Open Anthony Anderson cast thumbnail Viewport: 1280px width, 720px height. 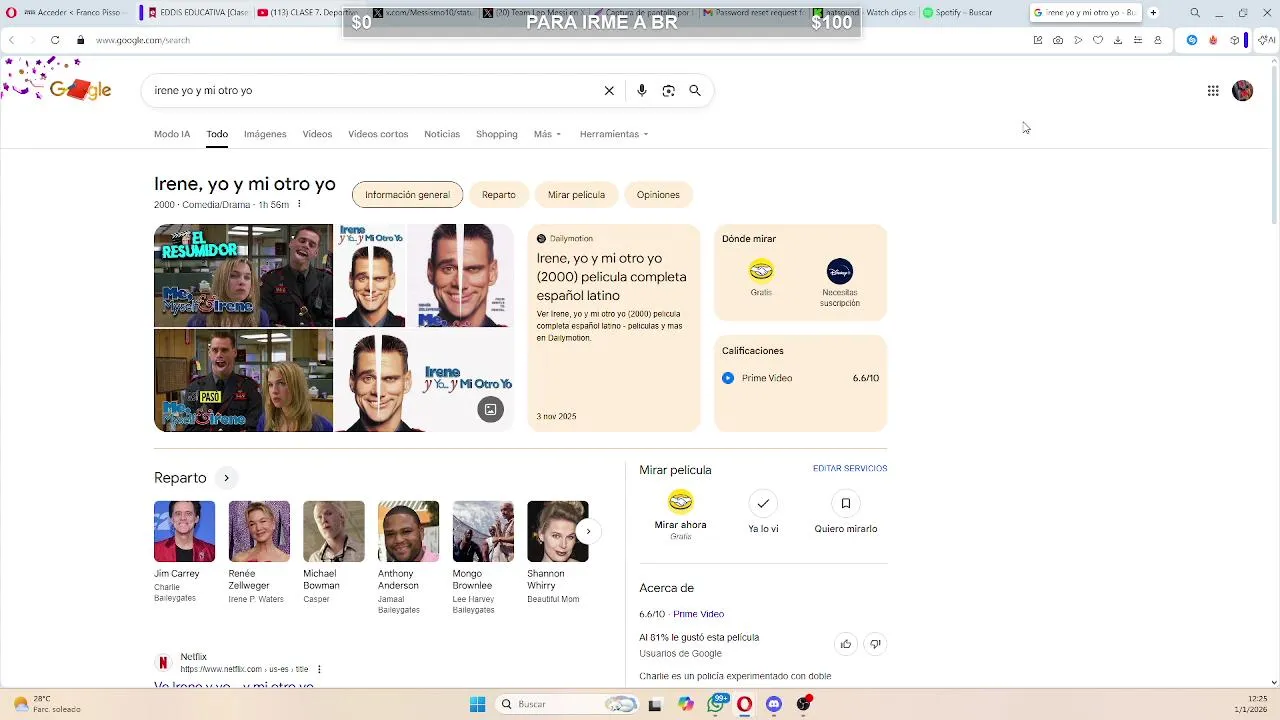click(x=408, y=531)
